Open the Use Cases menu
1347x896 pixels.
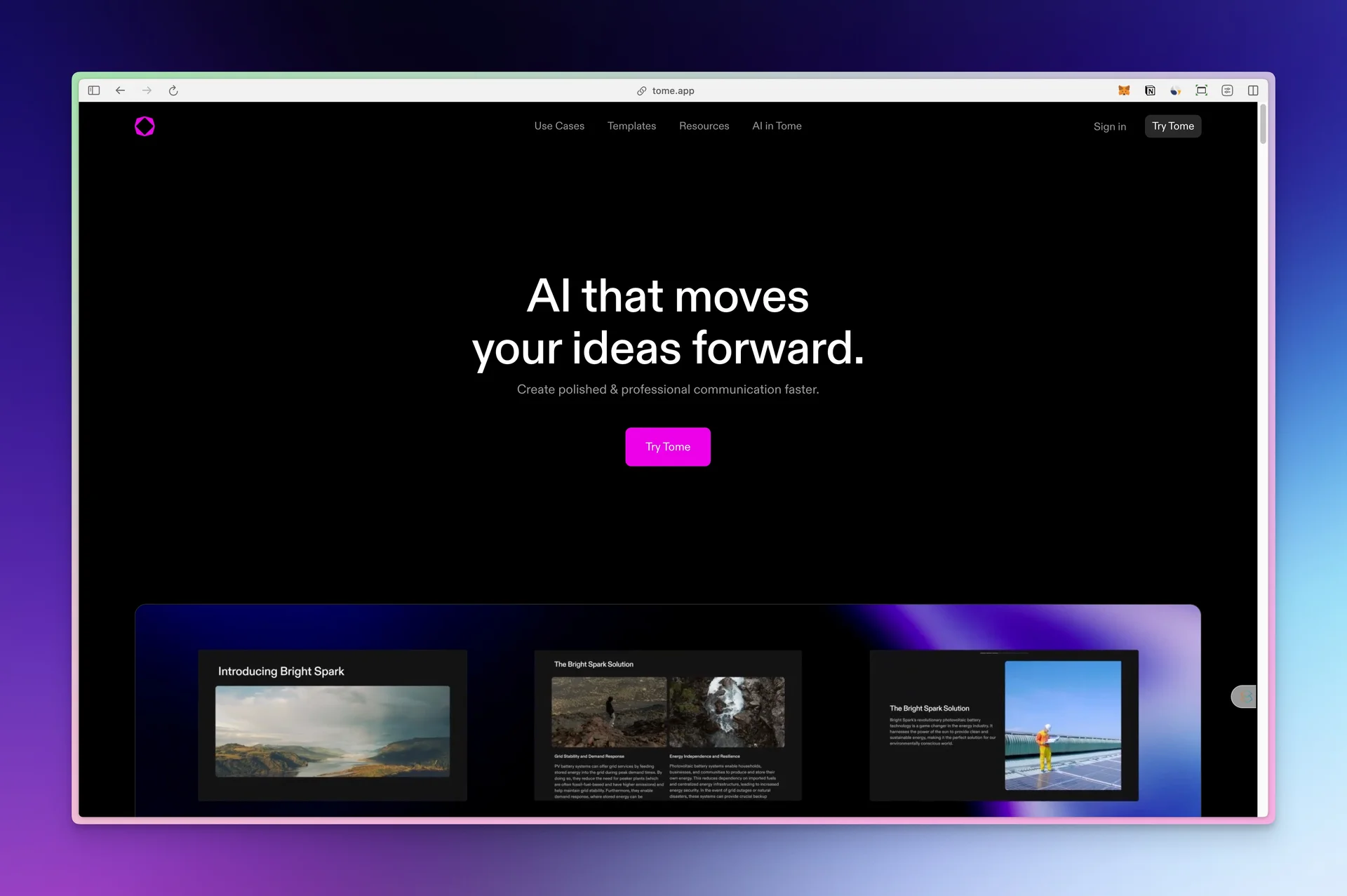[559, 126]
